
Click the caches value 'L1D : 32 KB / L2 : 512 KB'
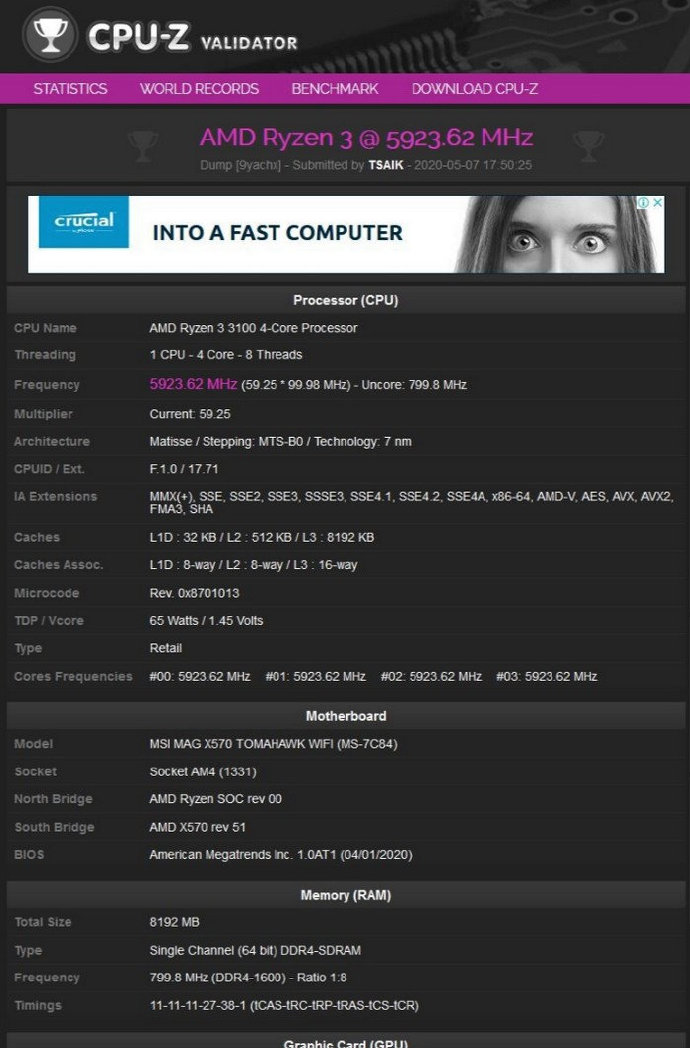tap(223, 537)
